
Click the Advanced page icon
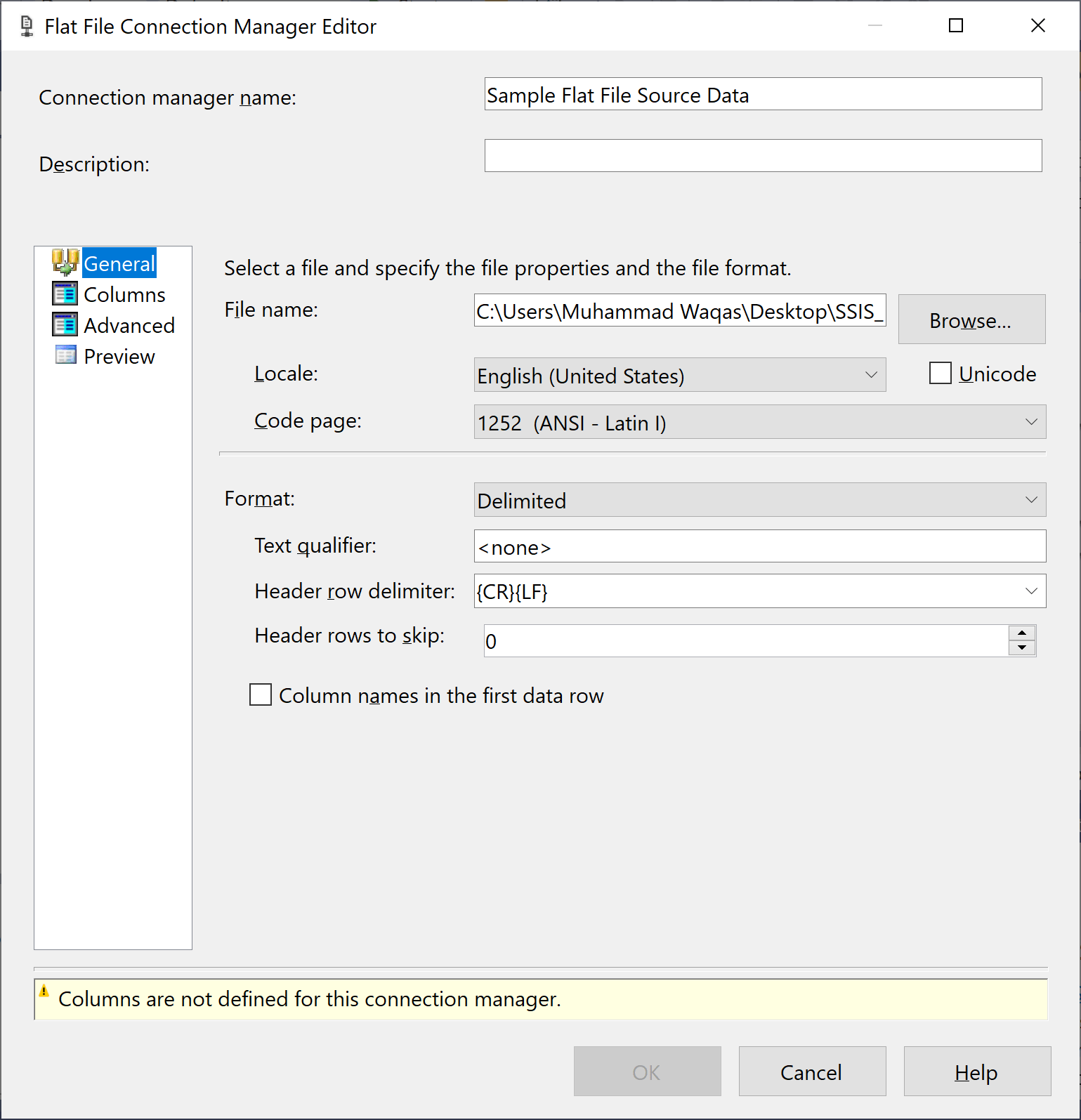[65, 324]
